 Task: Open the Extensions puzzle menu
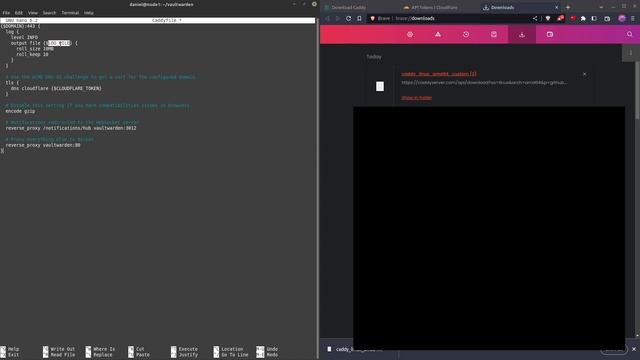coord(583,18)
